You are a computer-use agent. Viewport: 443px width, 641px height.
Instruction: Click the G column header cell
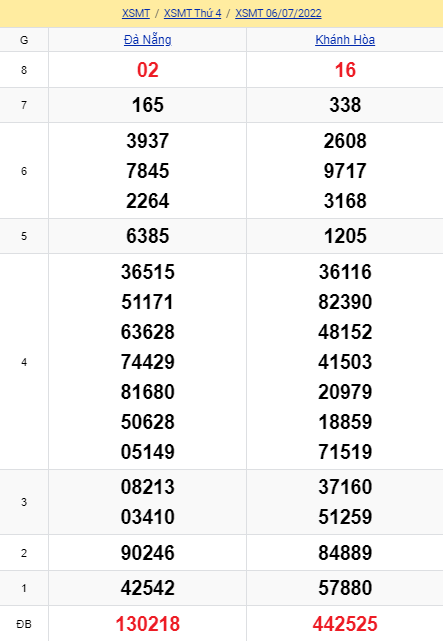[24, 40]
